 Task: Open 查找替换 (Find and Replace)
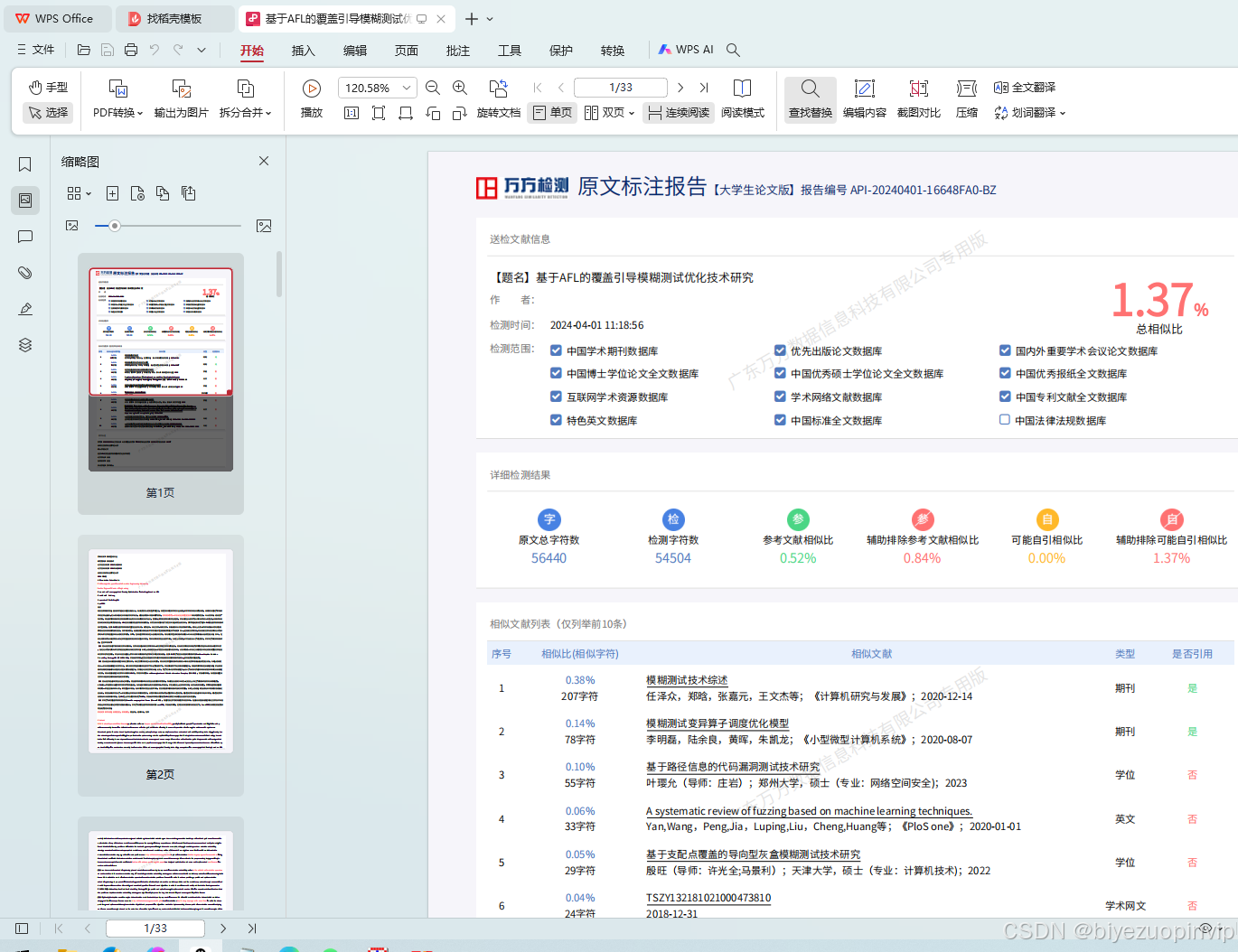coord(810,99)
